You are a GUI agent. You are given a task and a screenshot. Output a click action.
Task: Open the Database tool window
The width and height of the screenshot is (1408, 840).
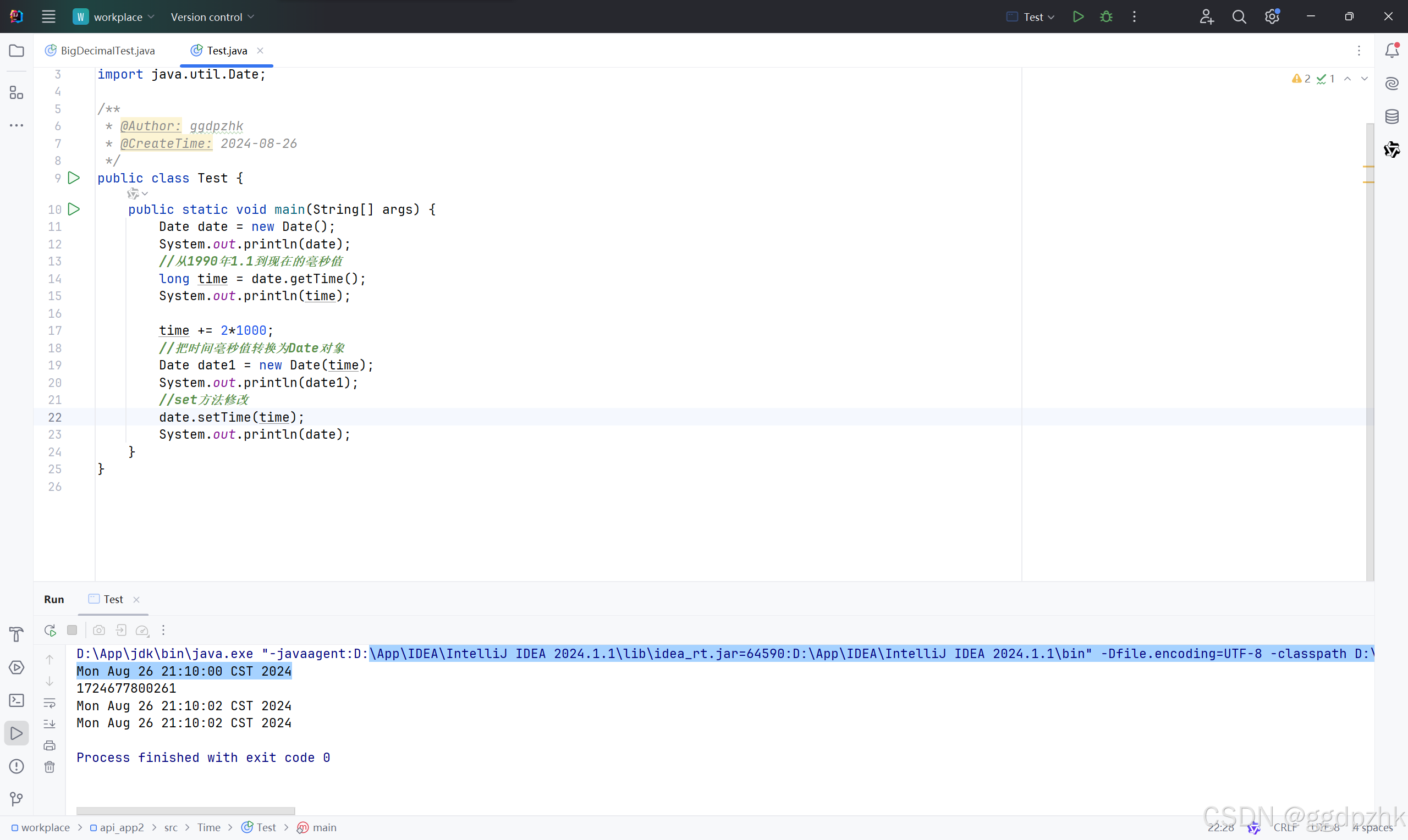(x=1392, y=117)
